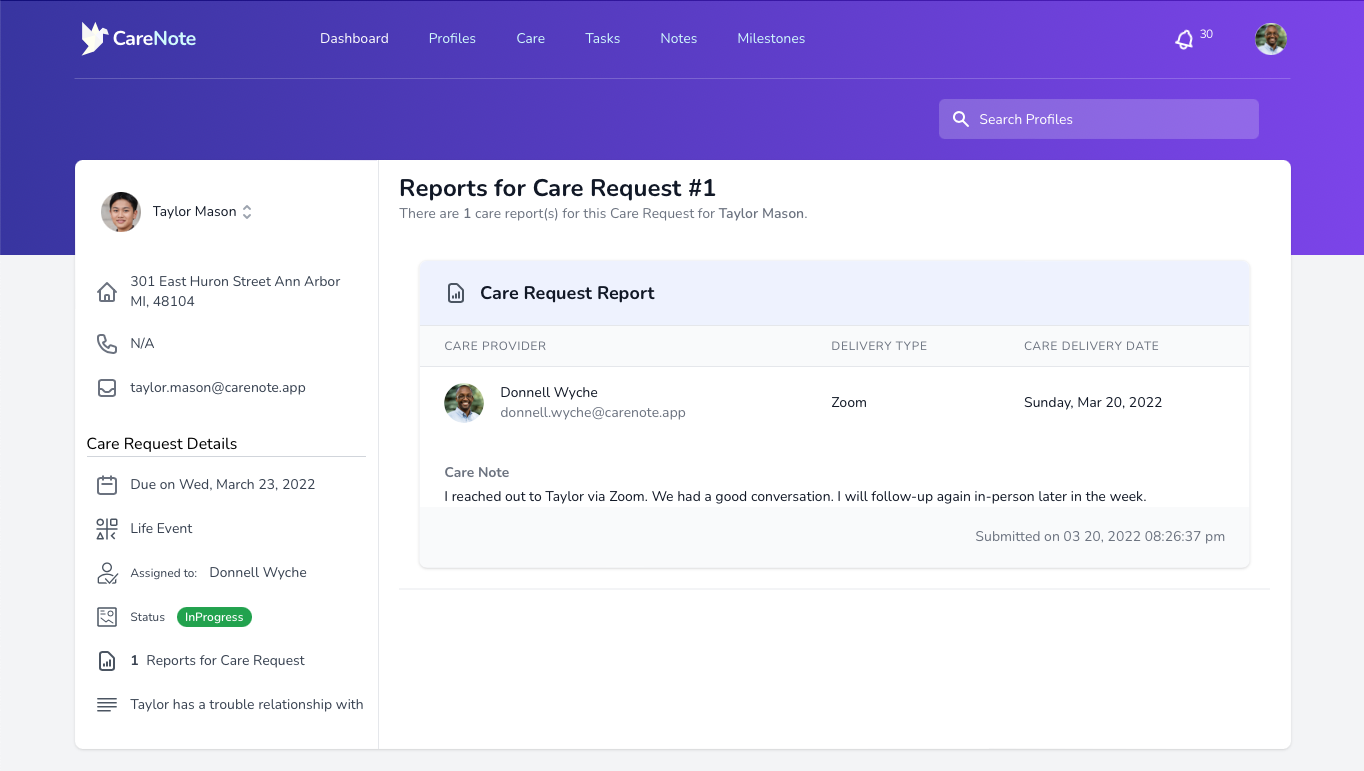Click the 1 Reports for Care Request link
This screenshot has width=1364, height=771.
tap(217, 660)
